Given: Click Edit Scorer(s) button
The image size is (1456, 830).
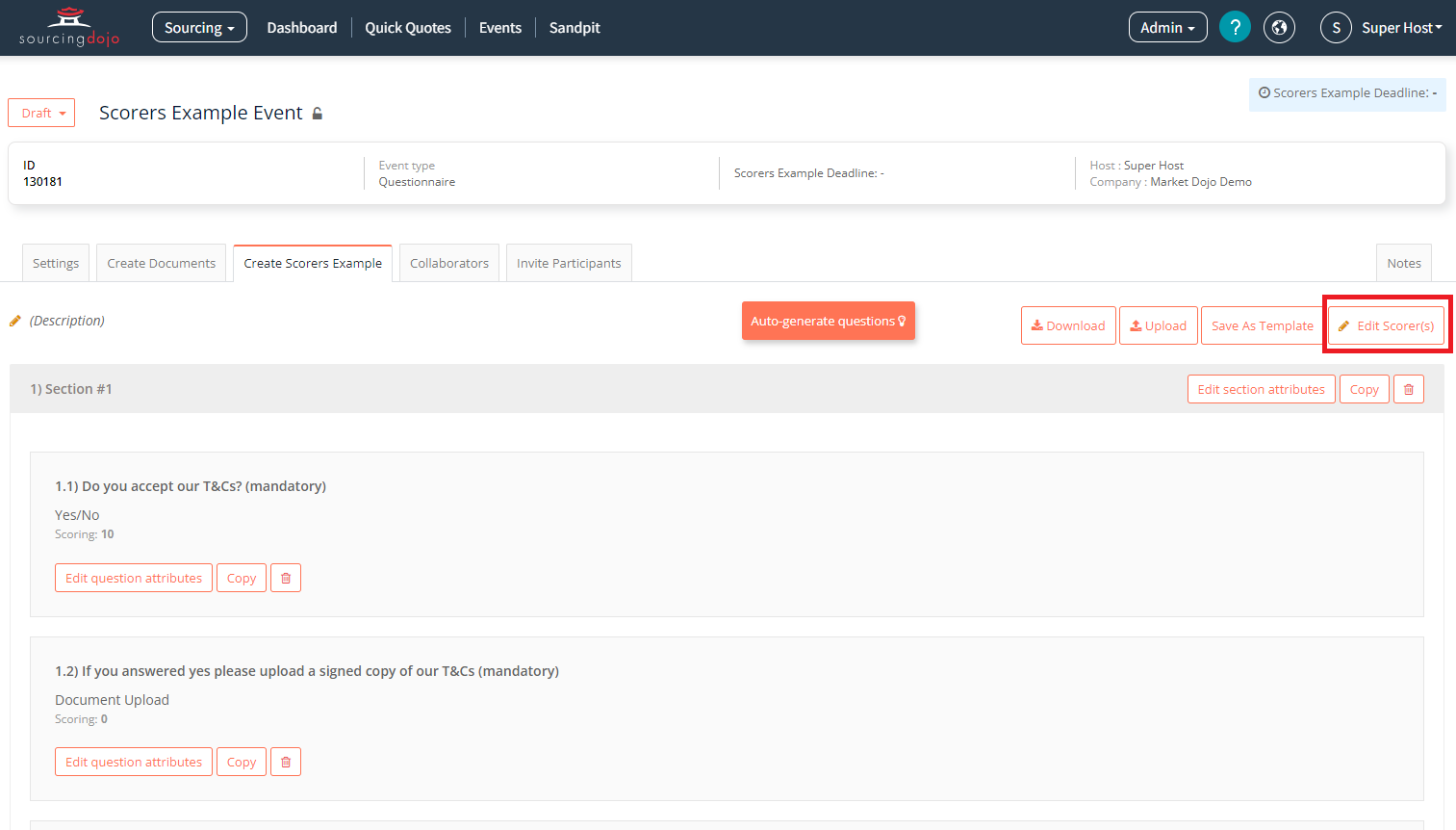Looking at the screenshot, I should [1387, 325].
